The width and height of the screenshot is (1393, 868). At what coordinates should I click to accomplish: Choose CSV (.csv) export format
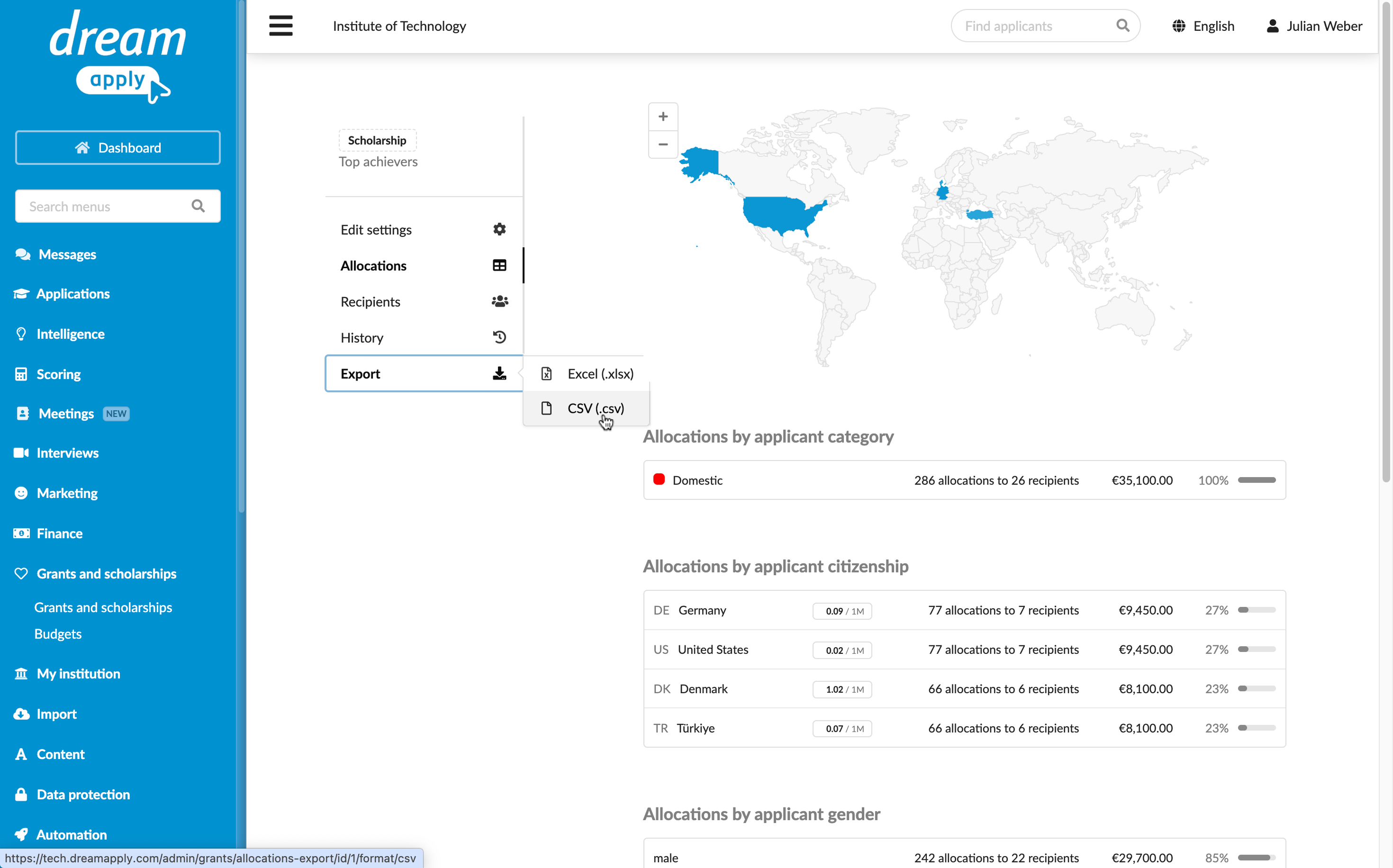(586, 408)
